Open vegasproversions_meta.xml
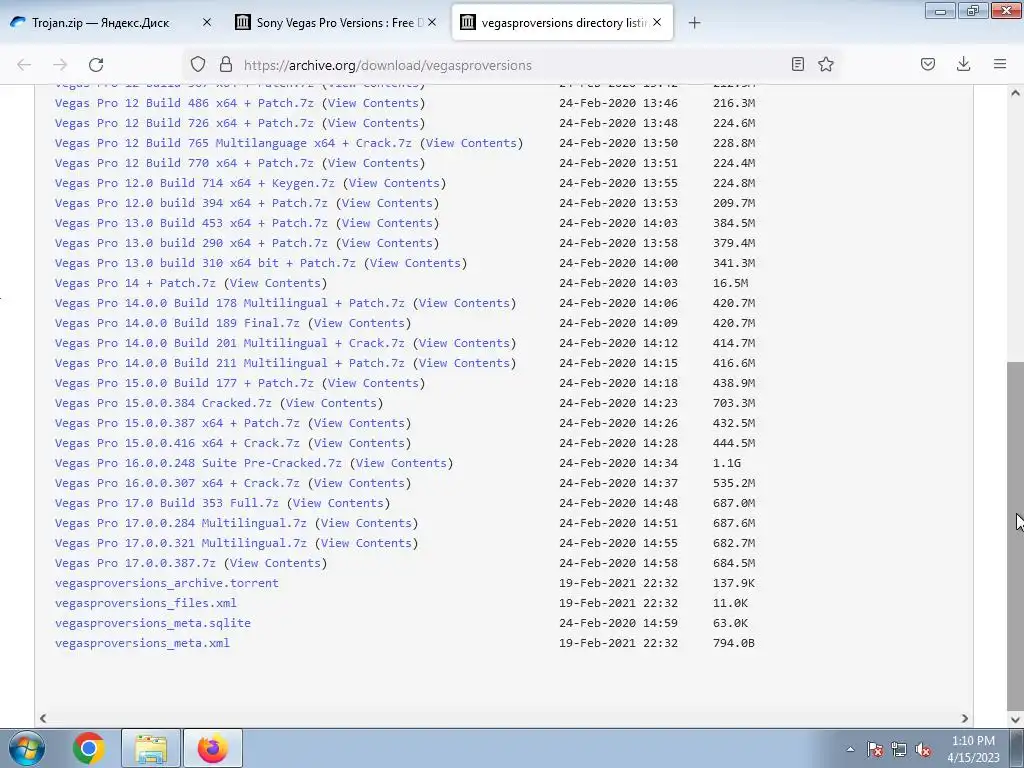1024x768 pixels. (x=142, y=643)
